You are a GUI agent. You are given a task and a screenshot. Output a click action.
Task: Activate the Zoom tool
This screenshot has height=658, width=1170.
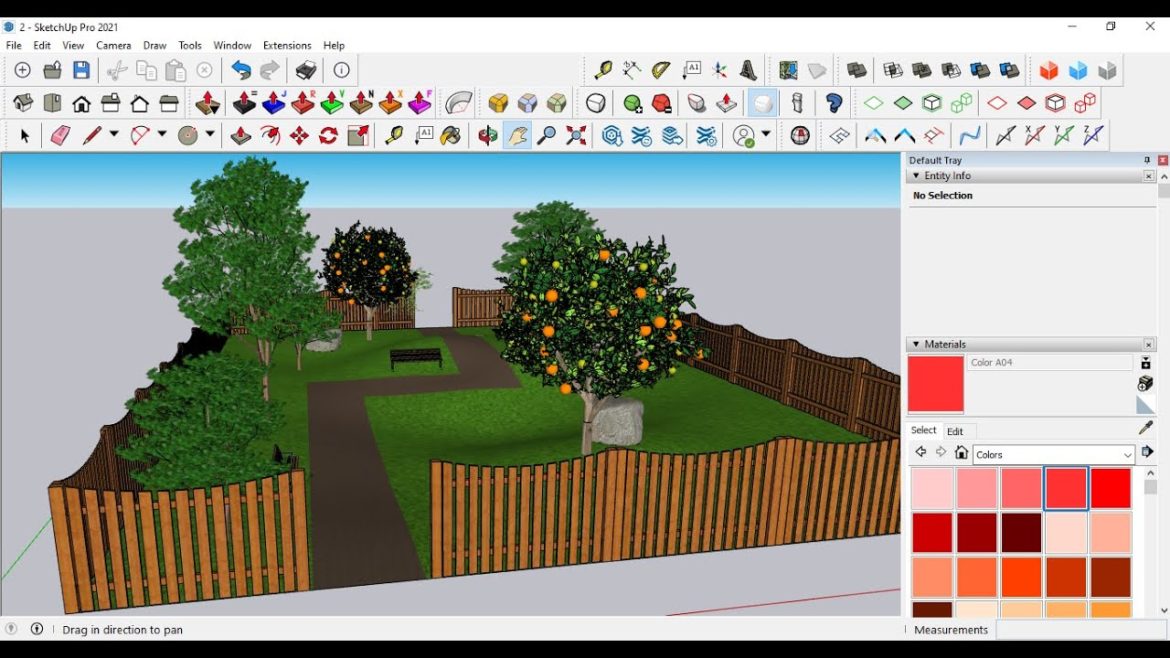click(547, 135)
